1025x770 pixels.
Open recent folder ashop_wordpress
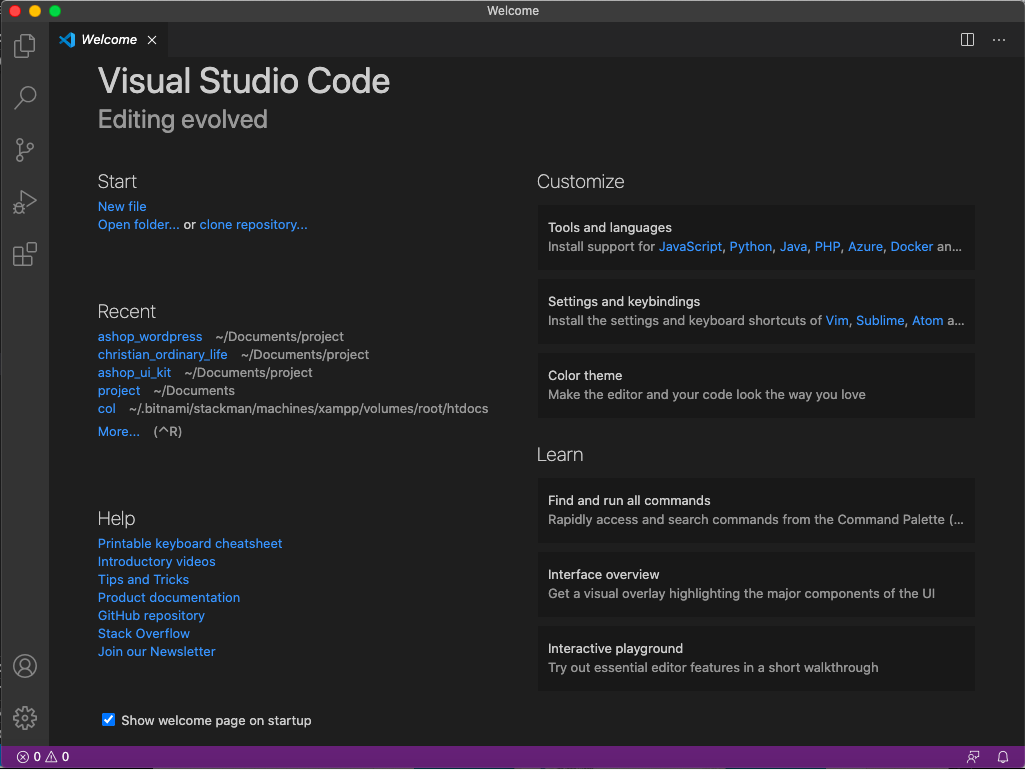(x=150, y=337)
